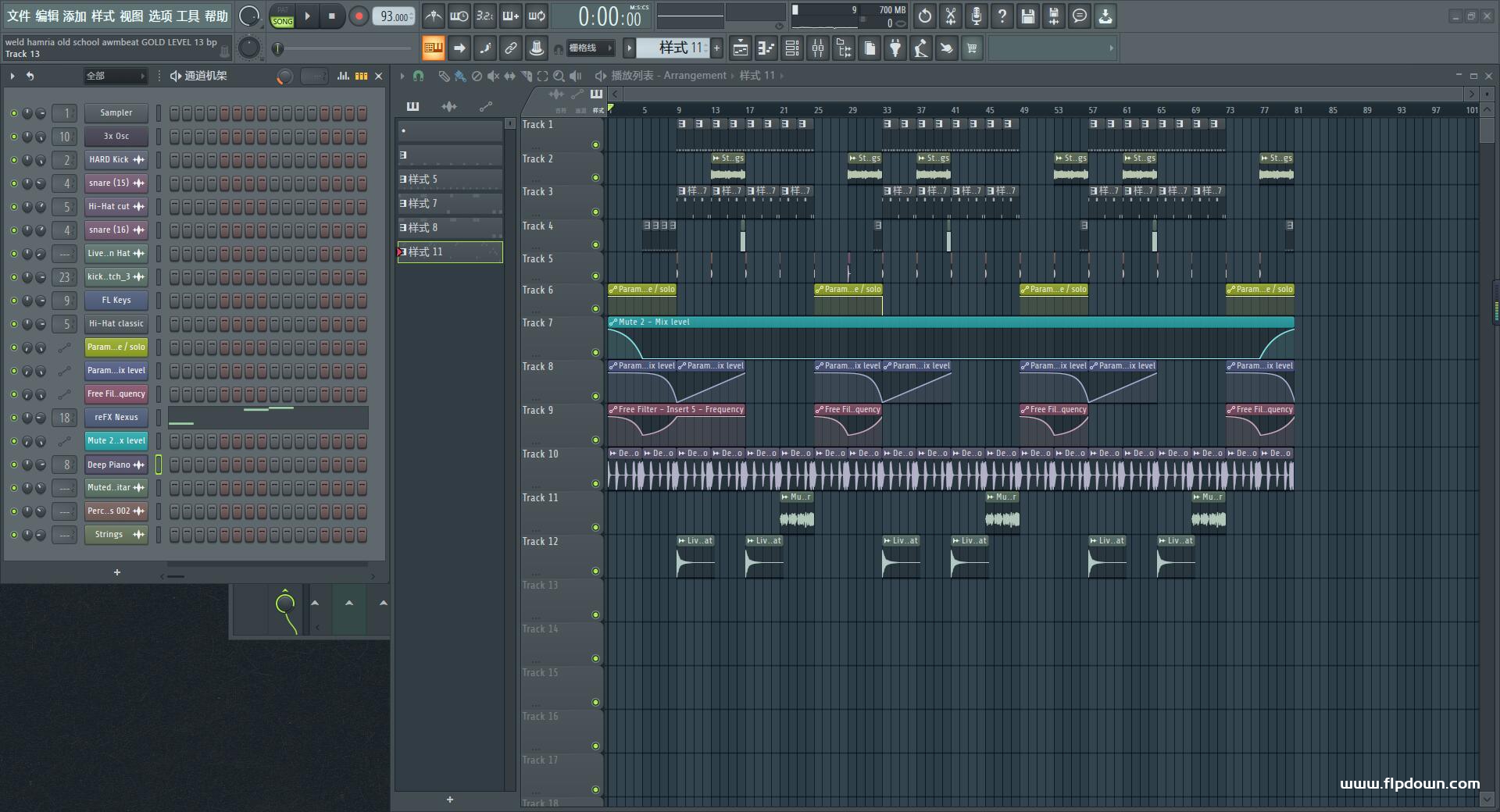Open the 编辑 menu

47,16
